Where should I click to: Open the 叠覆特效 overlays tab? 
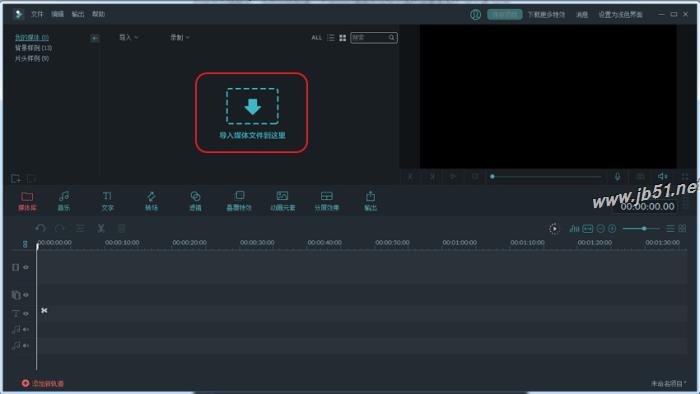(239, 201)
